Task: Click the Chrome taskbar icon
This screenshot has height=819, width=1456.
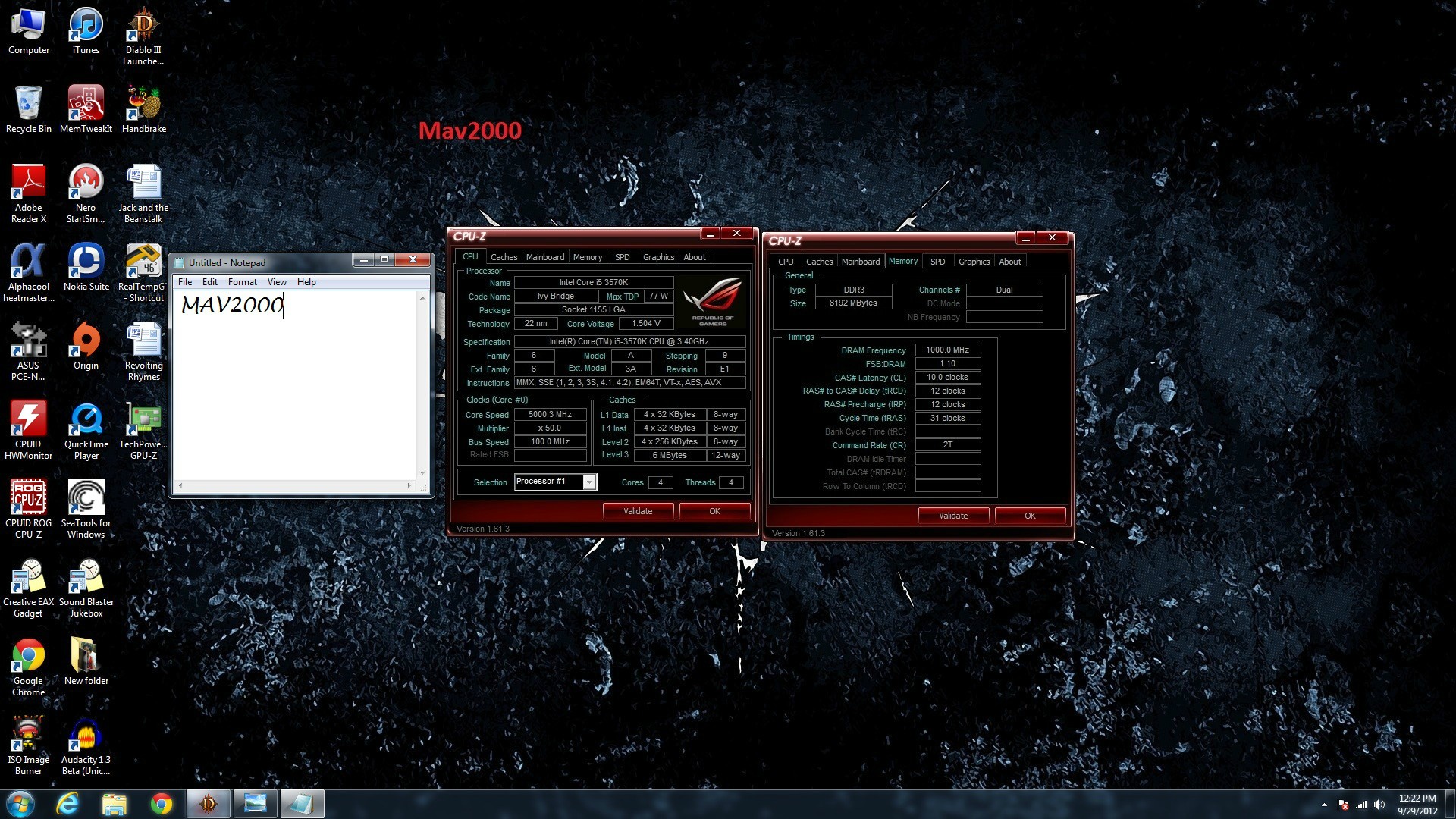Action: [161, 804]
